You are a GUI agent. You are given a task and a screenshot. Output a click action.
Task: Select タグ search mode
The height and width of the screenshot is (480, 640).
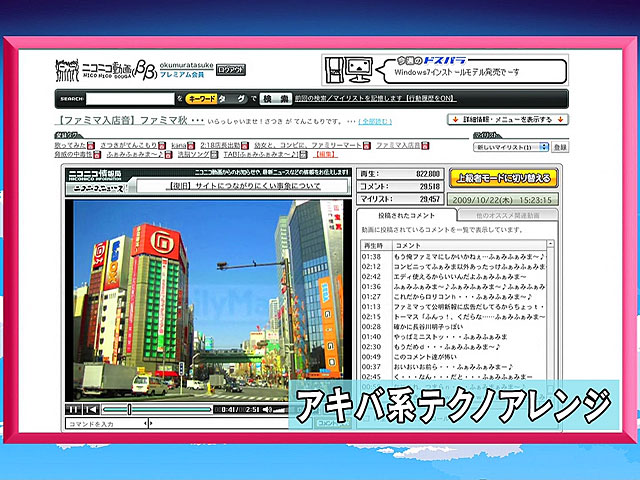[232, 99]
